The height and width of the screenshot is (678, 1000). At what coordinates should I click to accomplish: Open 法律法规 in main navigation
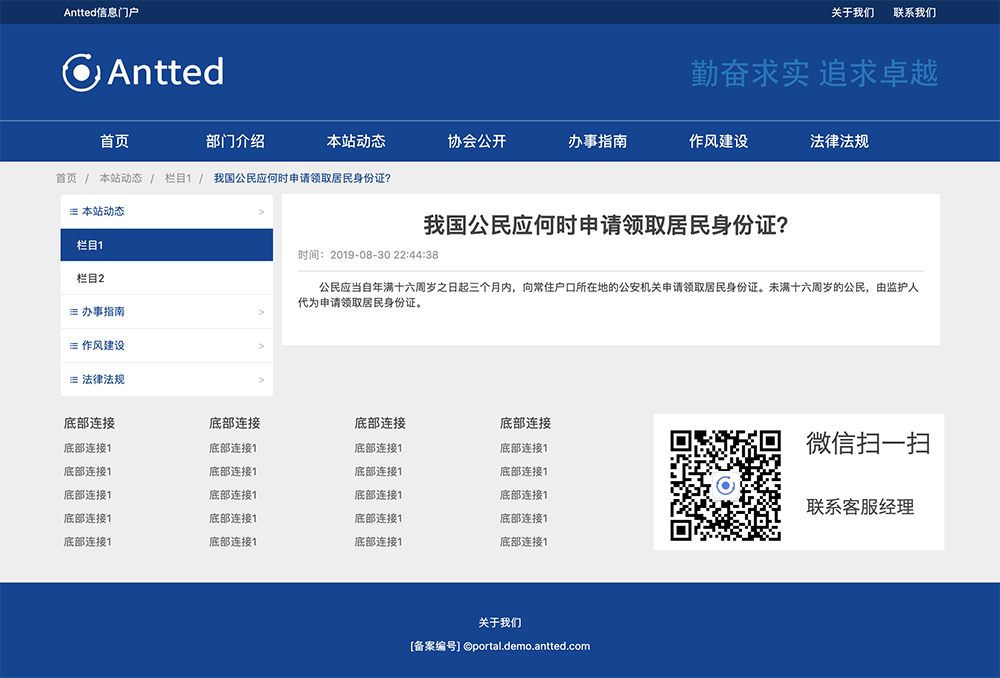pyautogui.click(x=839, y=141)
